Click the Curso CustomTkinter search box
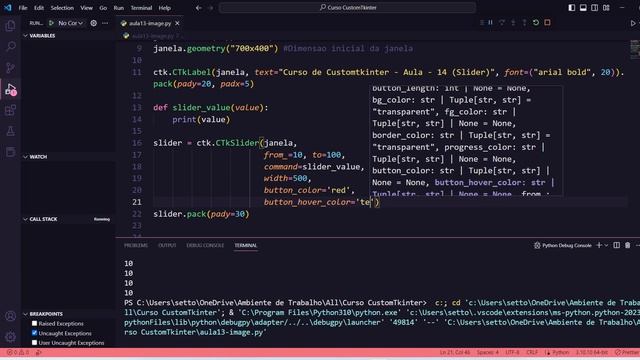Viewport: 640px width, 360px height. point(347,7)
